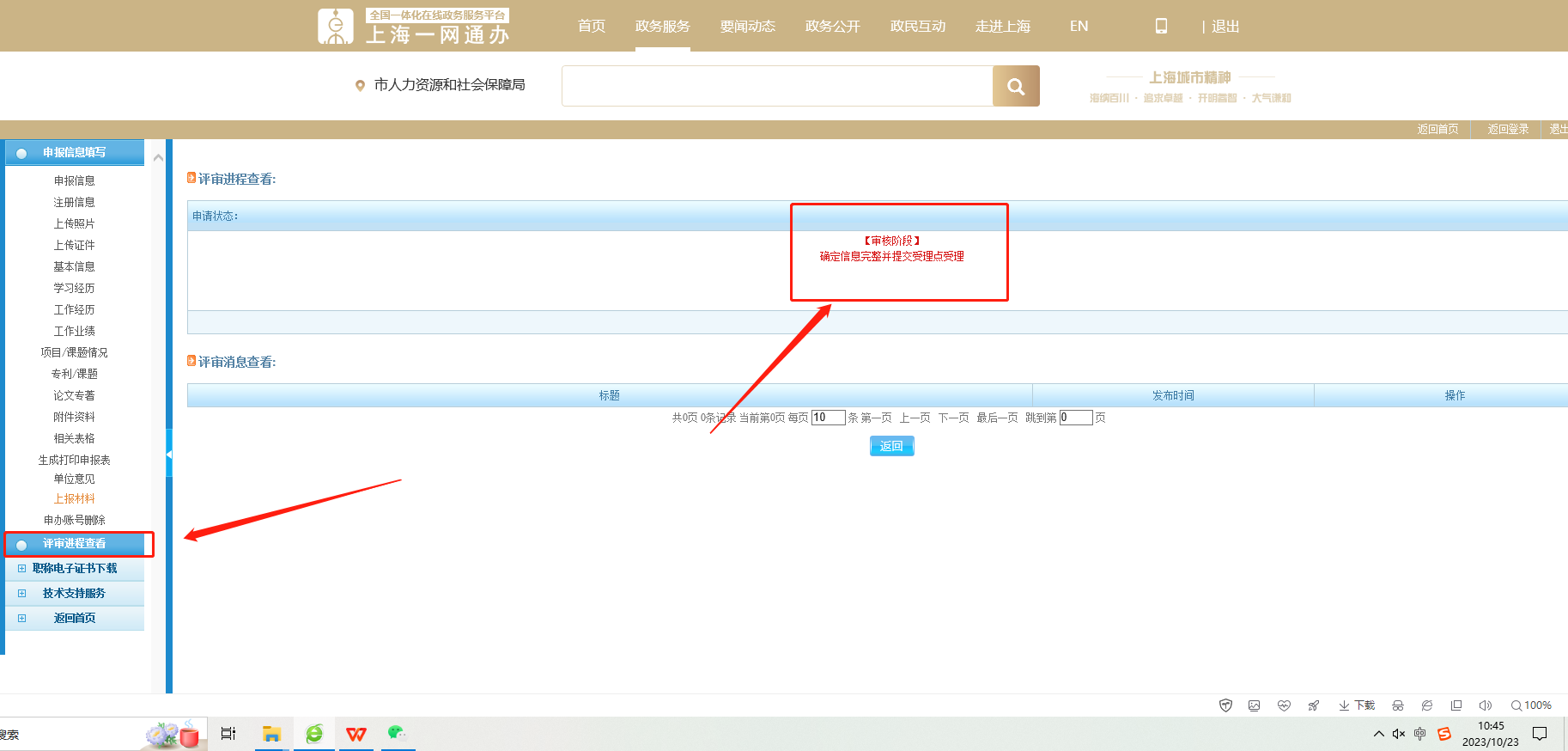Click the rocket accelerator icon in status bar
The image size is (1568, 751).
[x=1313, y=705]
